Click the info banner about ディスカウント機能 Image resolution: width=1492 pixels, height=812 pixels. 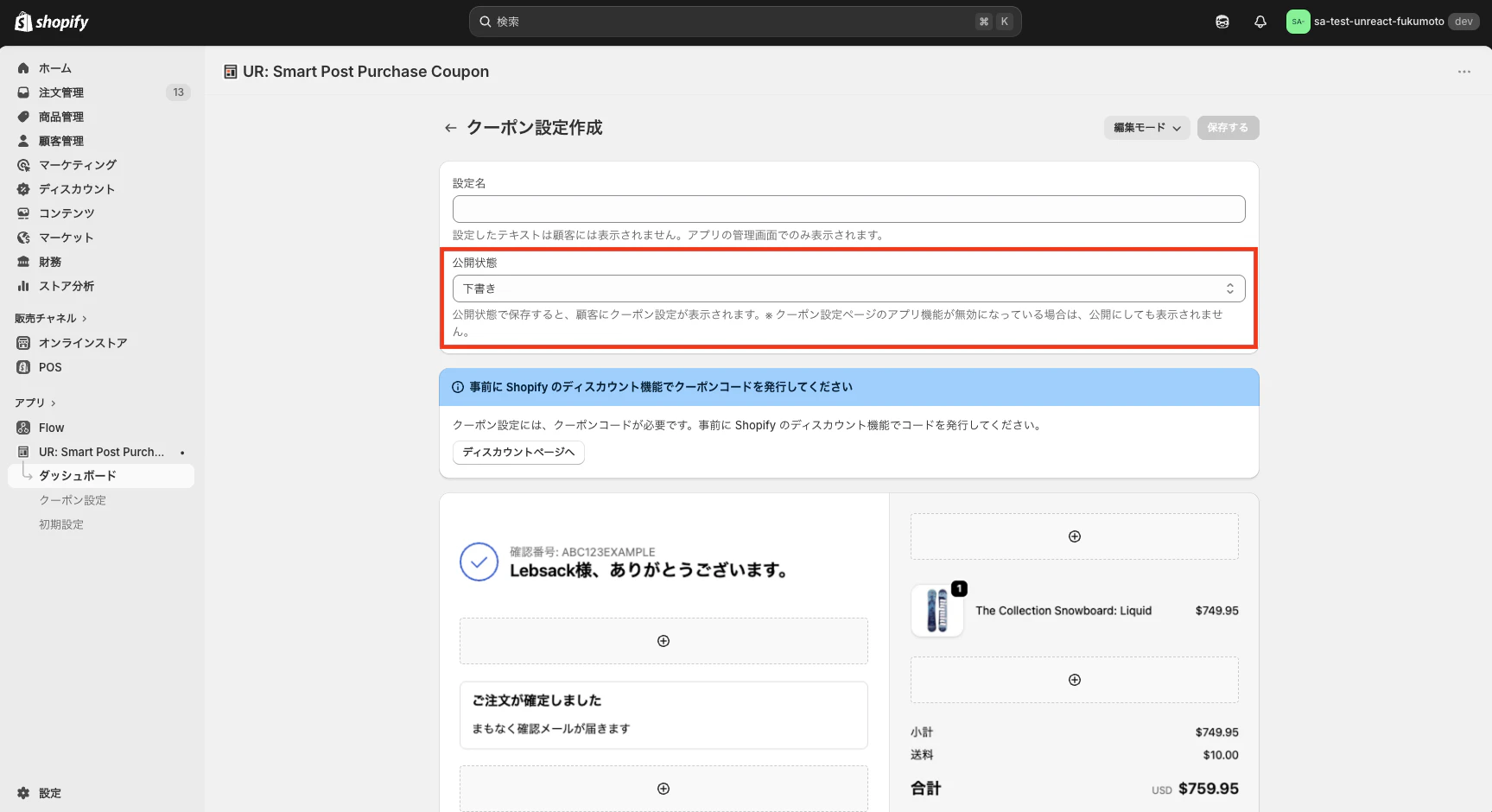(x=848, y=387)
